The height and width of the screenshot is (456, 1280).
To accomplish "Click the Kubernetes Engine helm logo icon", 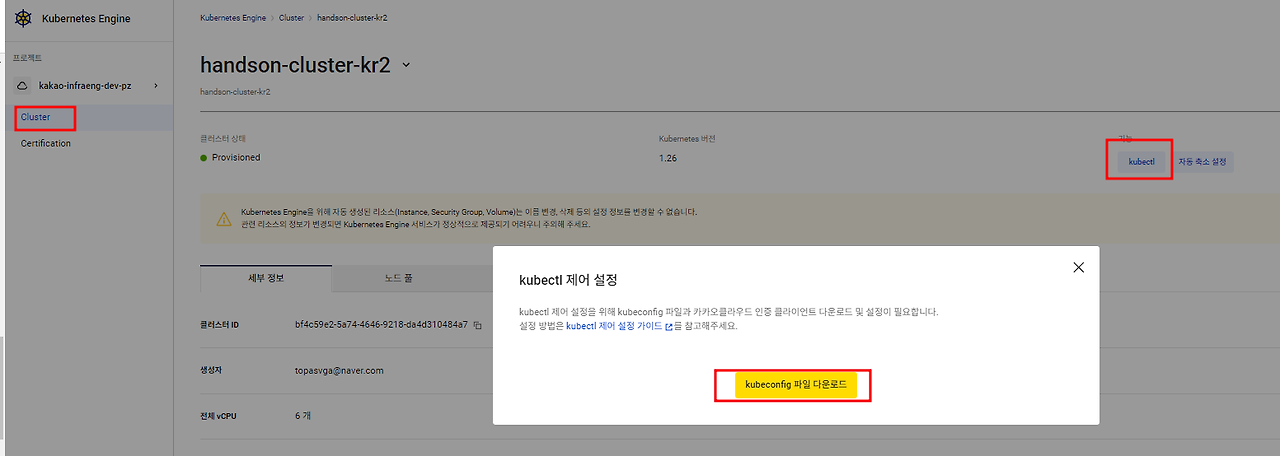I will pos(23,18).
